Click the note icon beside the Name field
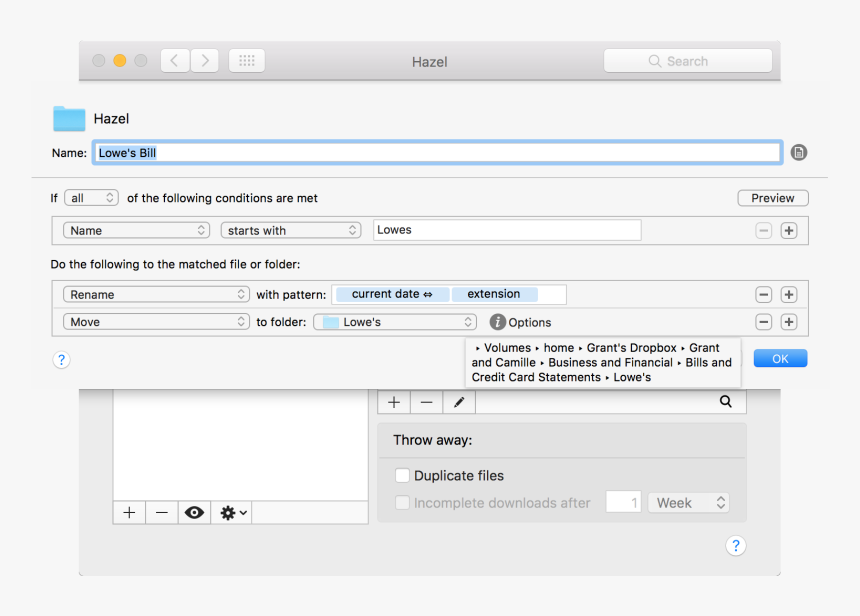The width and height of the screenshot is (860, 616). pos(798,152)
